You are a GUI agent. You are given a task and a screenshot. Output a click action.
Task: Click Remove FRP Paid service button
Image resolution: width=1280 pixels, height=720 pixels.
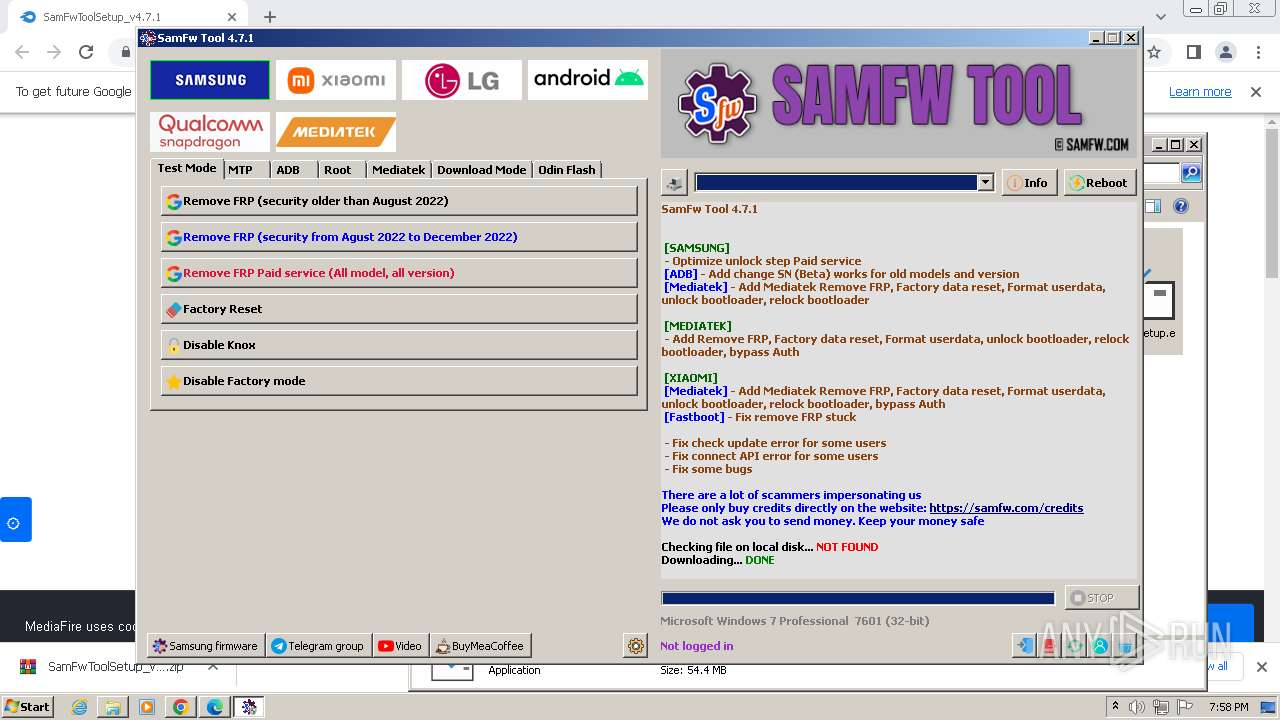coord(399,273)
